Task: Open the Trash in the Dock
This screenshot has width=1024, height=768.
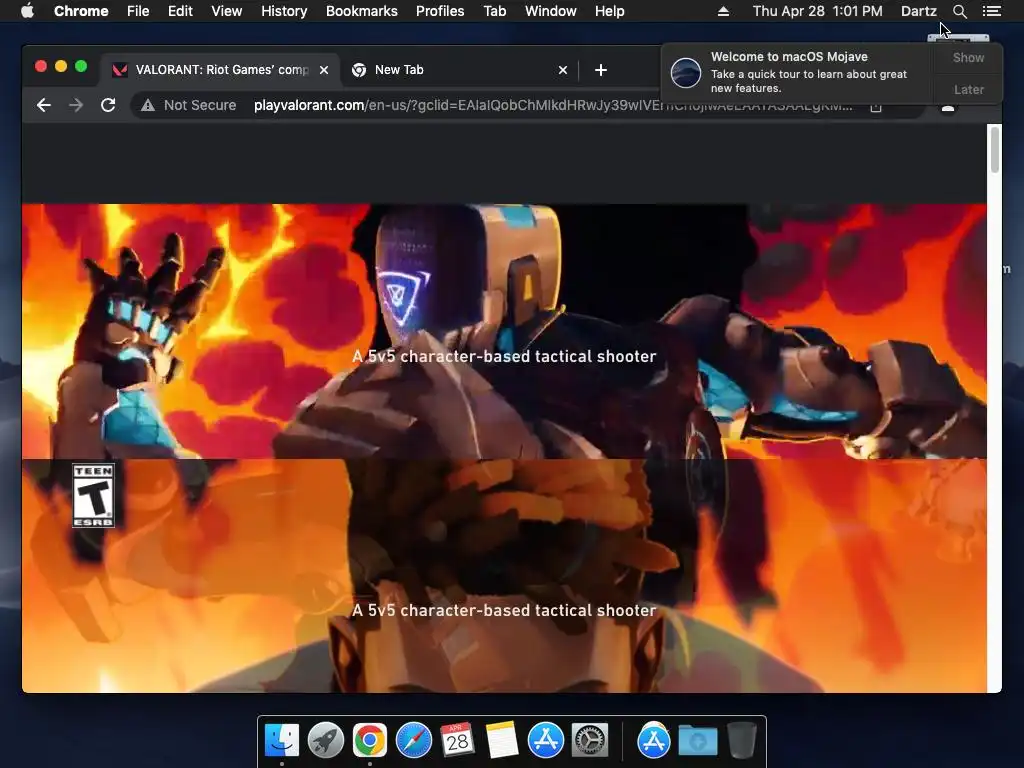Action: (x=741, y=741)
